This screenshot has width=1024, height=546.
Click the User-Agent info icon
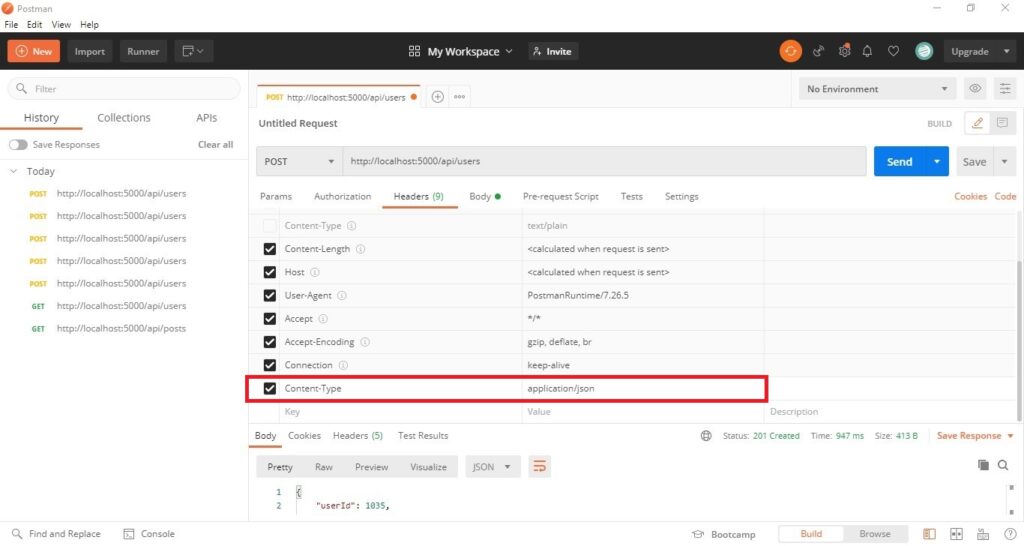(342, 295)
